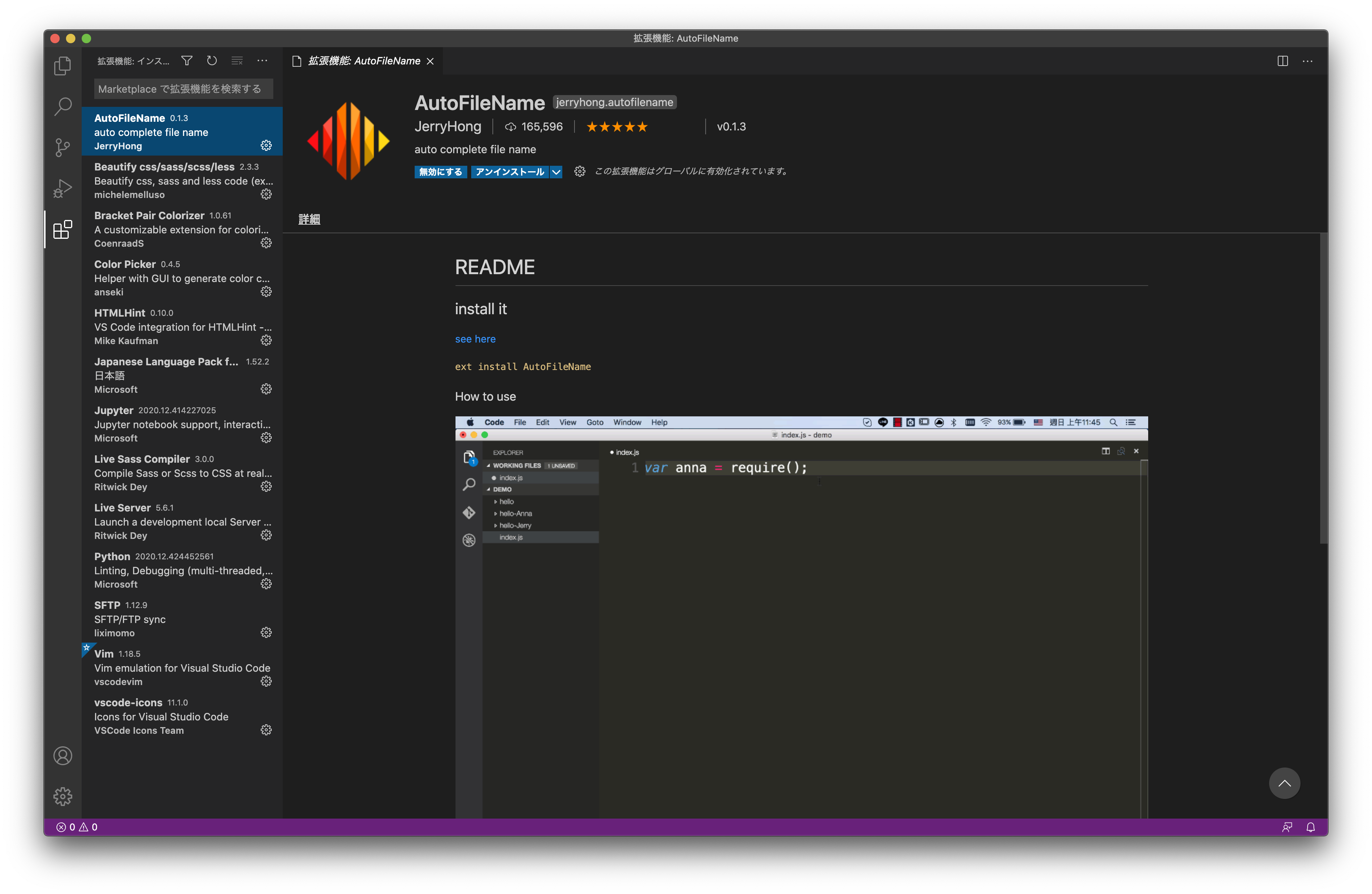Open the 'see here' link
The height and width of the screenshot is (894, 1372).
(475, 339)
